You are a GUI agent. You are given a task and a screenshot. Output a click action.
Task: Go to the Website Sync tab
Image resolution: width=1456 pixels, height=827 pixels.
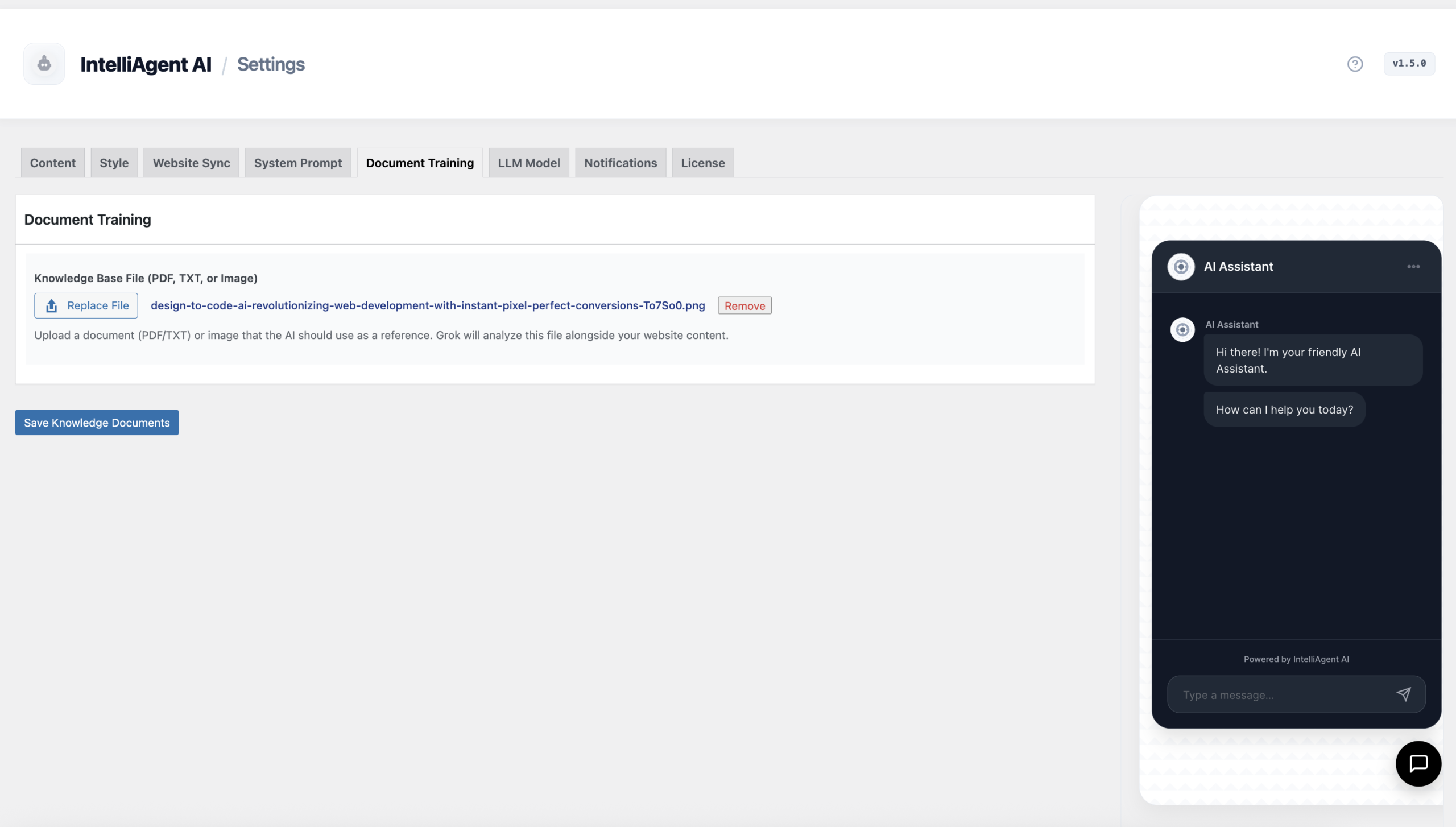pyautogui.click(x=191, y=163)
